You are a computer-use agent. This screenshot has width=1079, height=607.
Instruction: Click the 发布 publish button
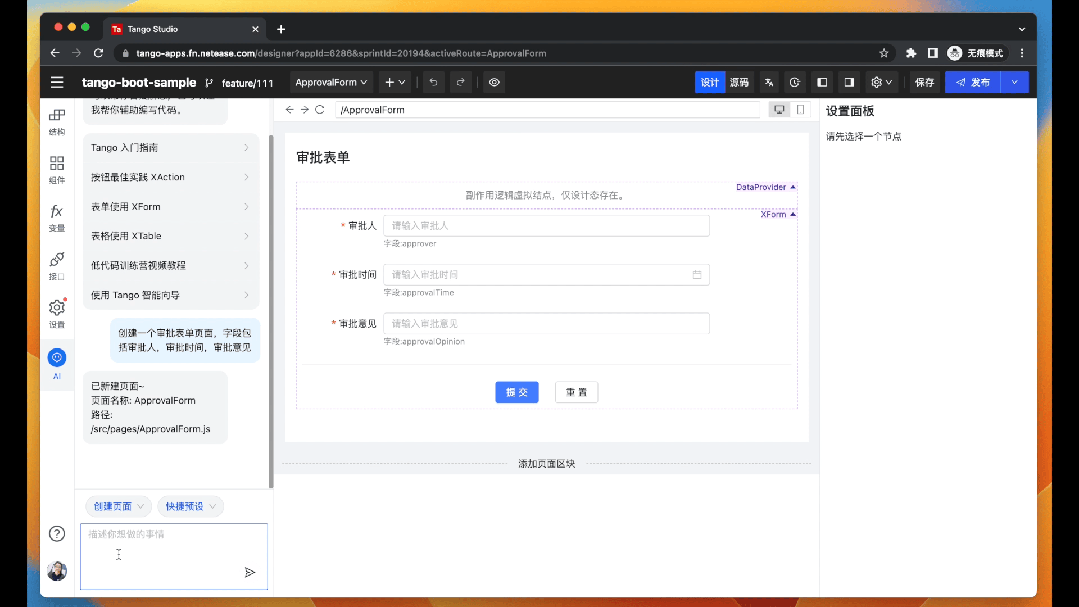[973, 83]
